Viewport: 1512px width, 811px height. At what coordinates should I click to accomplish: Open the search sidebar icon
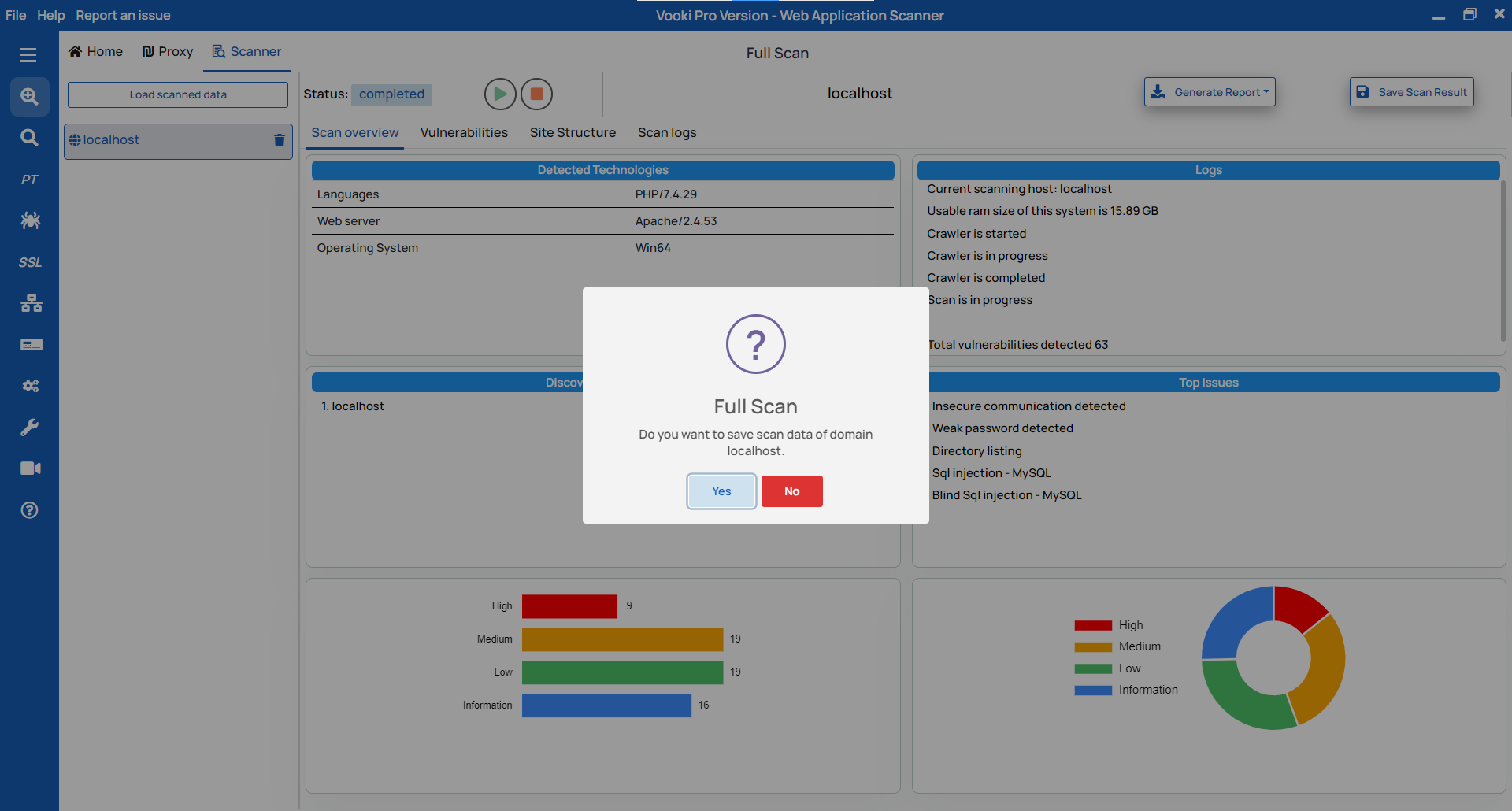[29, 138]
